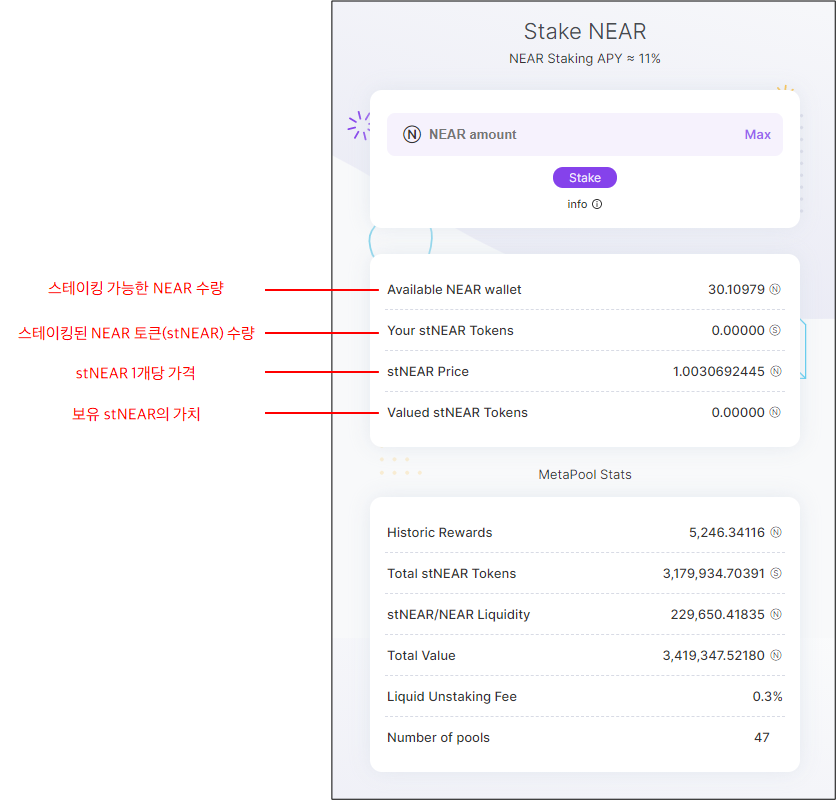Screen dimensions: 836x800
Task: Click the Liquid Unstaking Fee label
Action: coord(452,697)
